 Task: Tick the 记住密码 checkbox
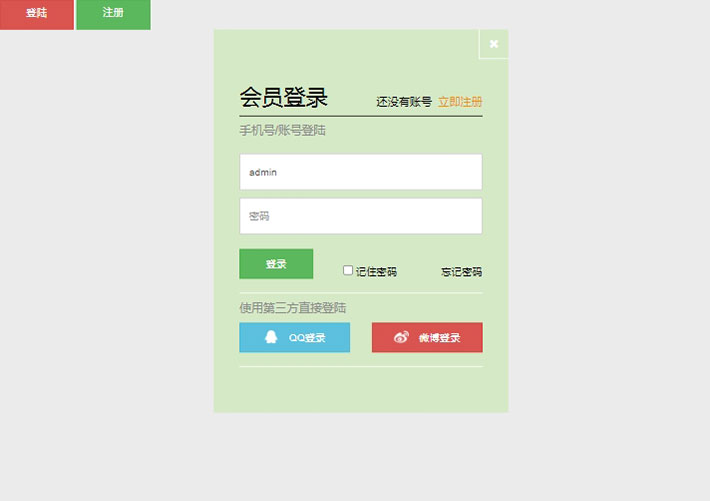coord(348,270)
